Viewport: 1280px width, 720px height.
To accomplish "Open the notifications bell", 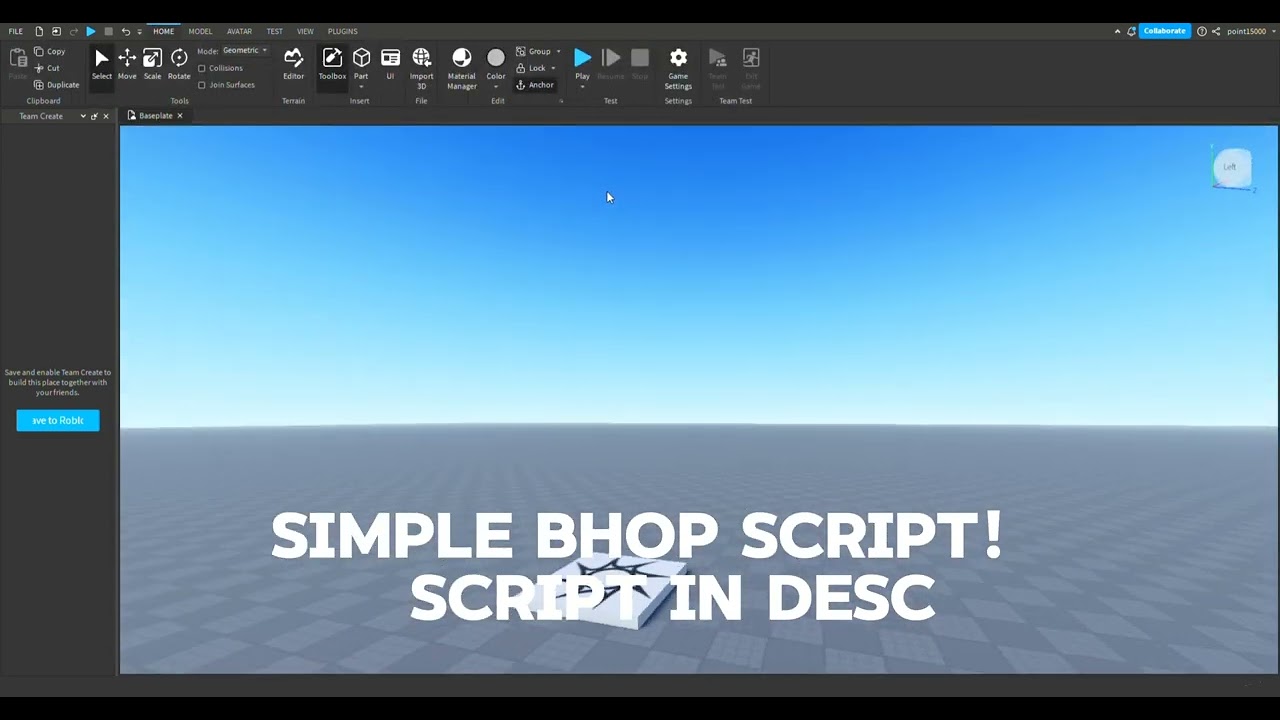I will (x=1131, y=31).
